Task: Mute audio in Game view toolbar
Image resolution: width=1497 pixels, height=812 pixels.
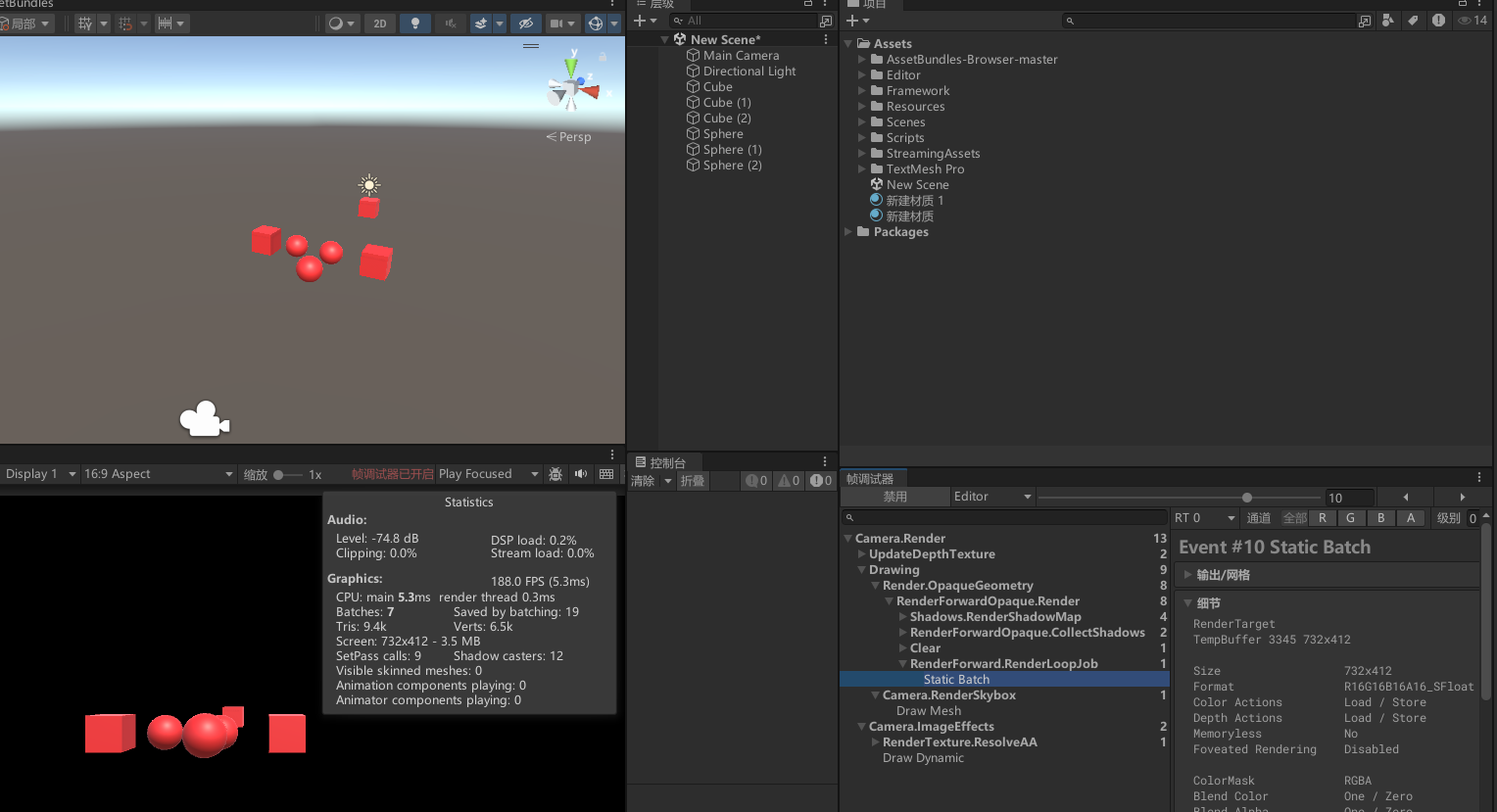Action: [581, 474]
